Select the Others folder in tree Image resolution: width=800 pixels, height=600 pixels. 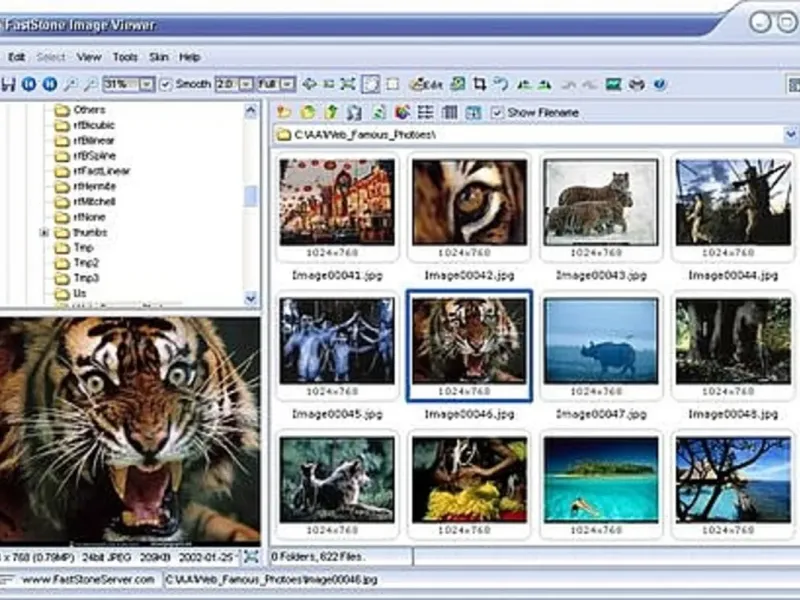point(89,110)
